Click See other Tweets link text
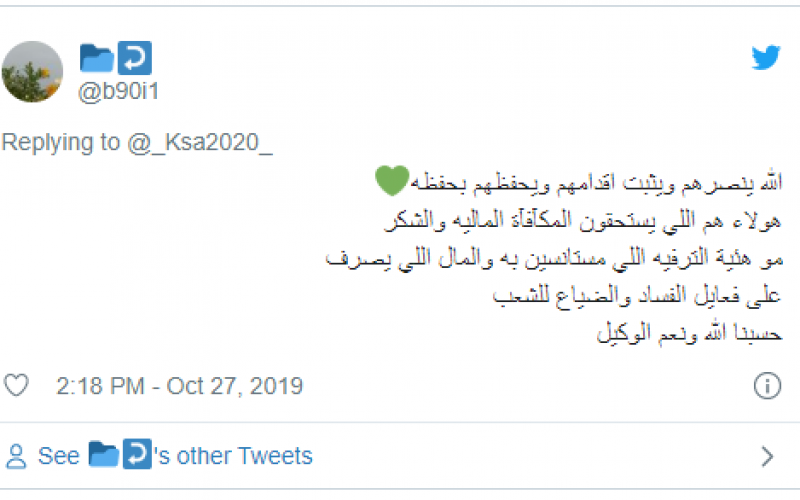The width and height of the screenshot is (800, 500). coord(175,456)
